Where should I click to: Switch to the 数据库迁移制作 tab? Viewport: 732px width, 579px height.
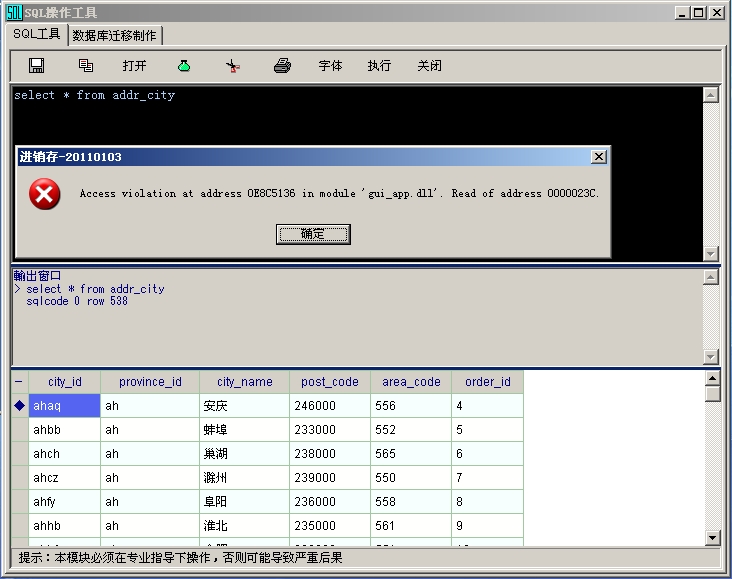pos(114,35)
